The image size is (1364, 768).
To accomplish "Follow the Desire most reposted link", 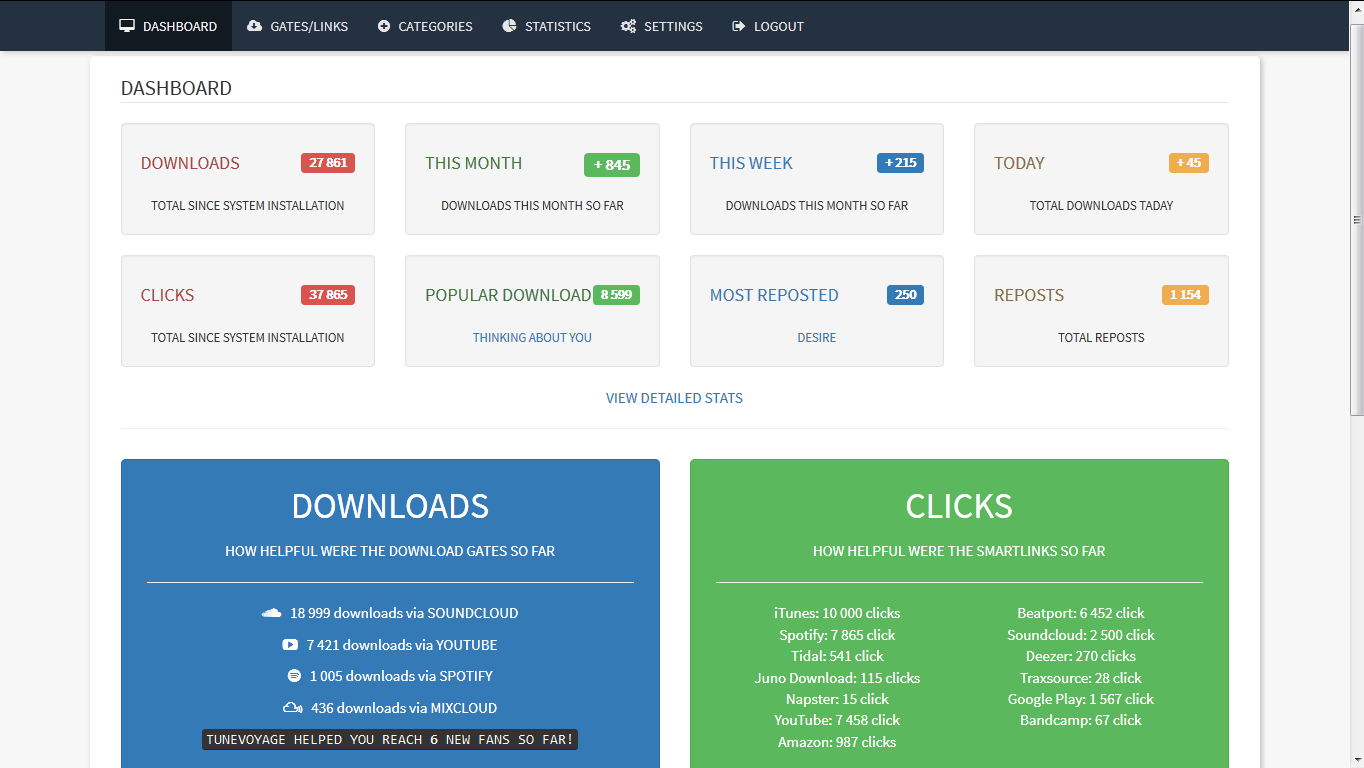I will (x=817, y=338).
